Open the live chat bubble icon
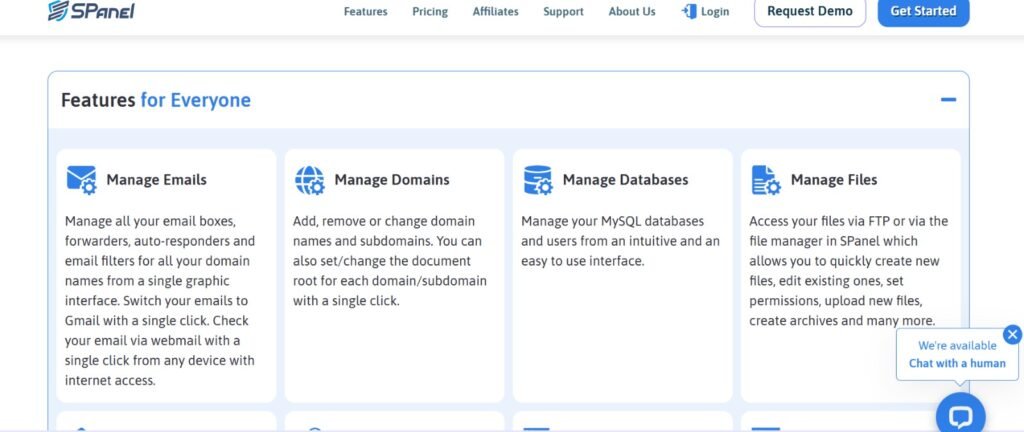The image size is (1024, 432). (960, 416)
